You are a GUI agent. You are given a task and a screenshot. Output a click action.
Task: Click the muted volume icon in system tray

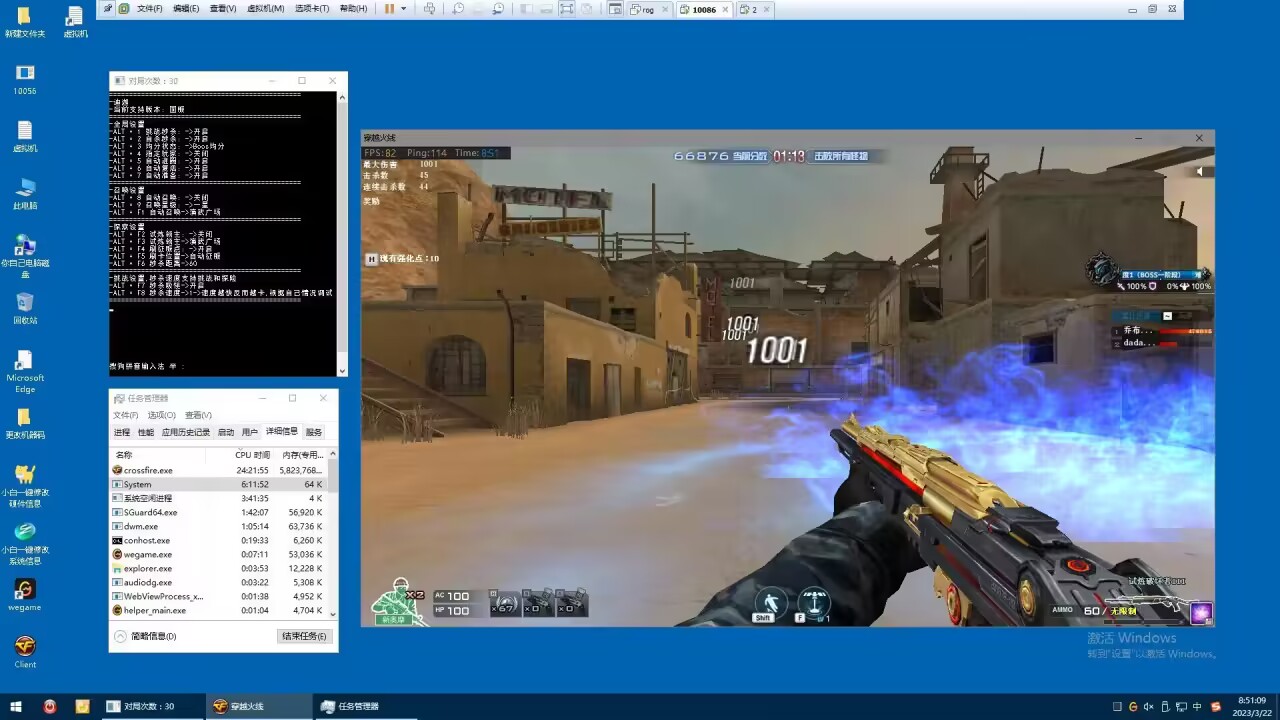click(x=1148, y=706)
